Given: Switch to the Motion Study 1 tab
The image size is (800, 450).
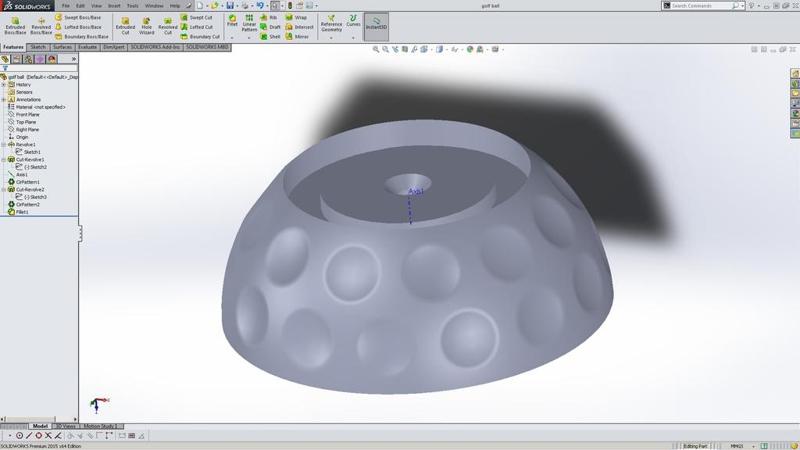Looking at the screenshot, I should tap(100, 426).
